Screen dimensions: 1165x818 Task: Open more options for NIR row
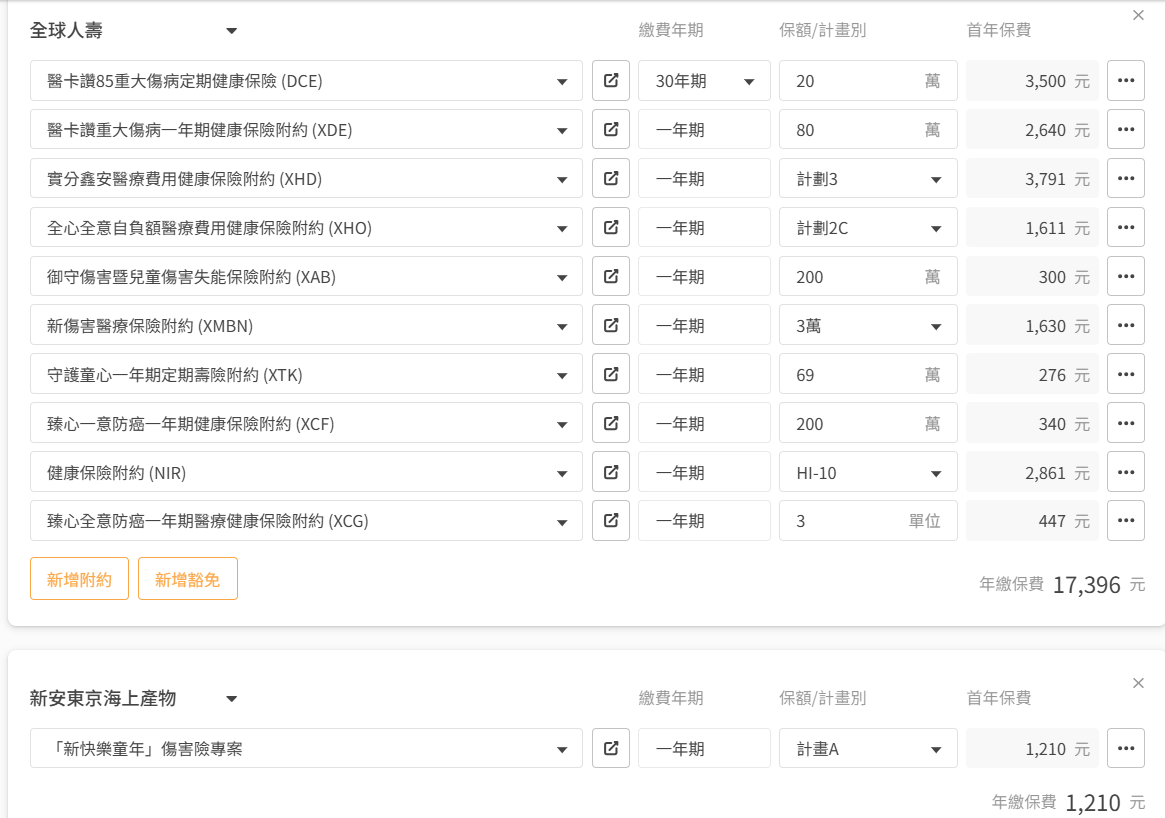coord(1126,473)
